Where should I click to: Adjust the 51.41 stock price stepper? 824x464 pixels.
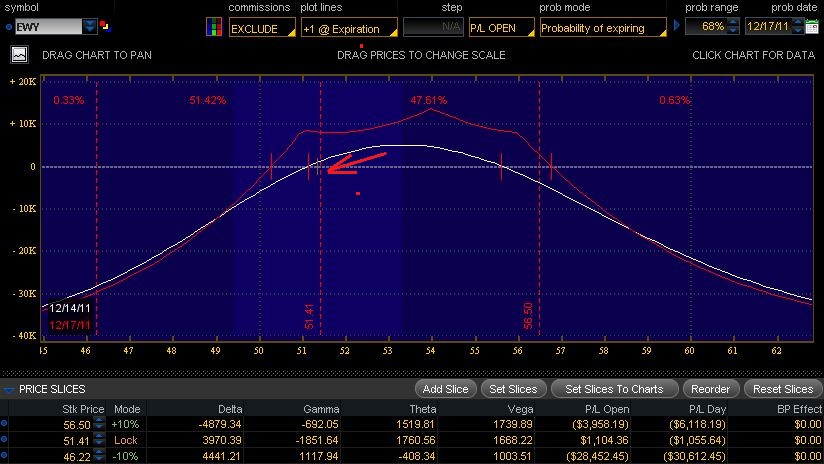[99, 440]
